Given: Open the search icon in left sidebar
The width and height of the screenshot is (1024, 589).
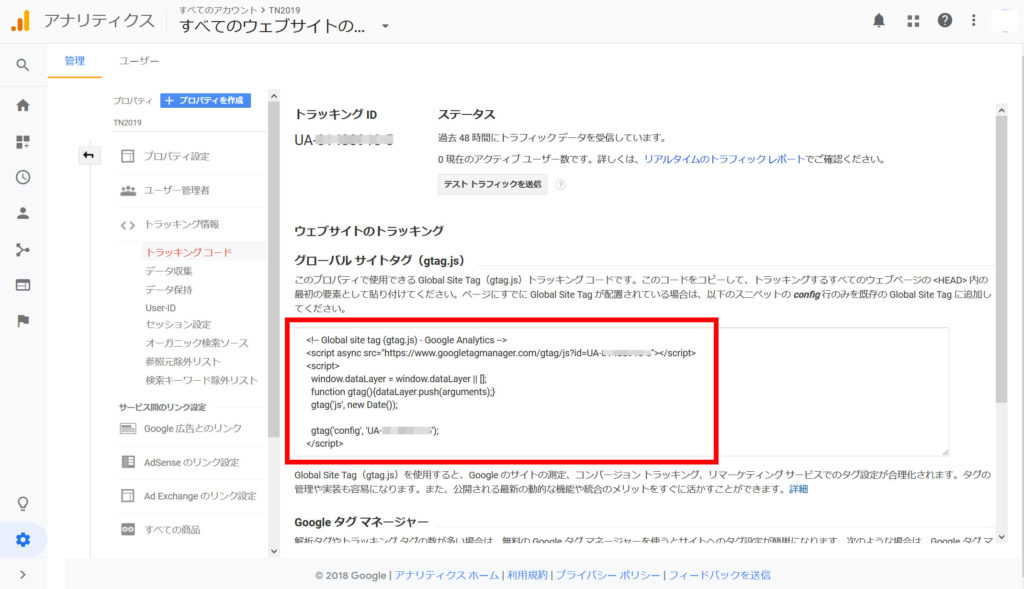Looking at the screenshot, I should 23,65.
